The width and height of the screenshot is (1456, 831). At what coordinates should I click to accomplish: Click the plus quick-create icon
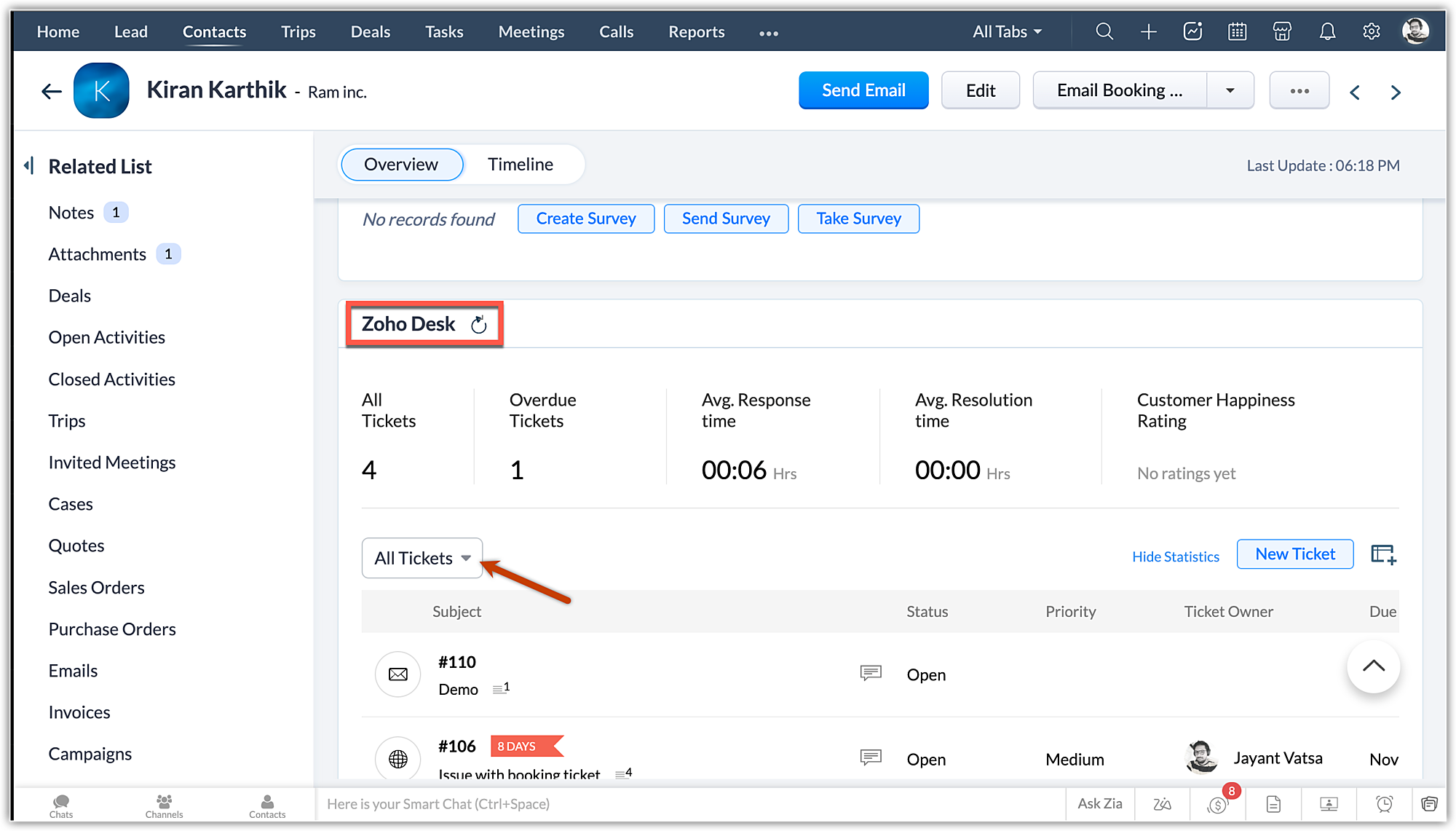[1149, 31]
